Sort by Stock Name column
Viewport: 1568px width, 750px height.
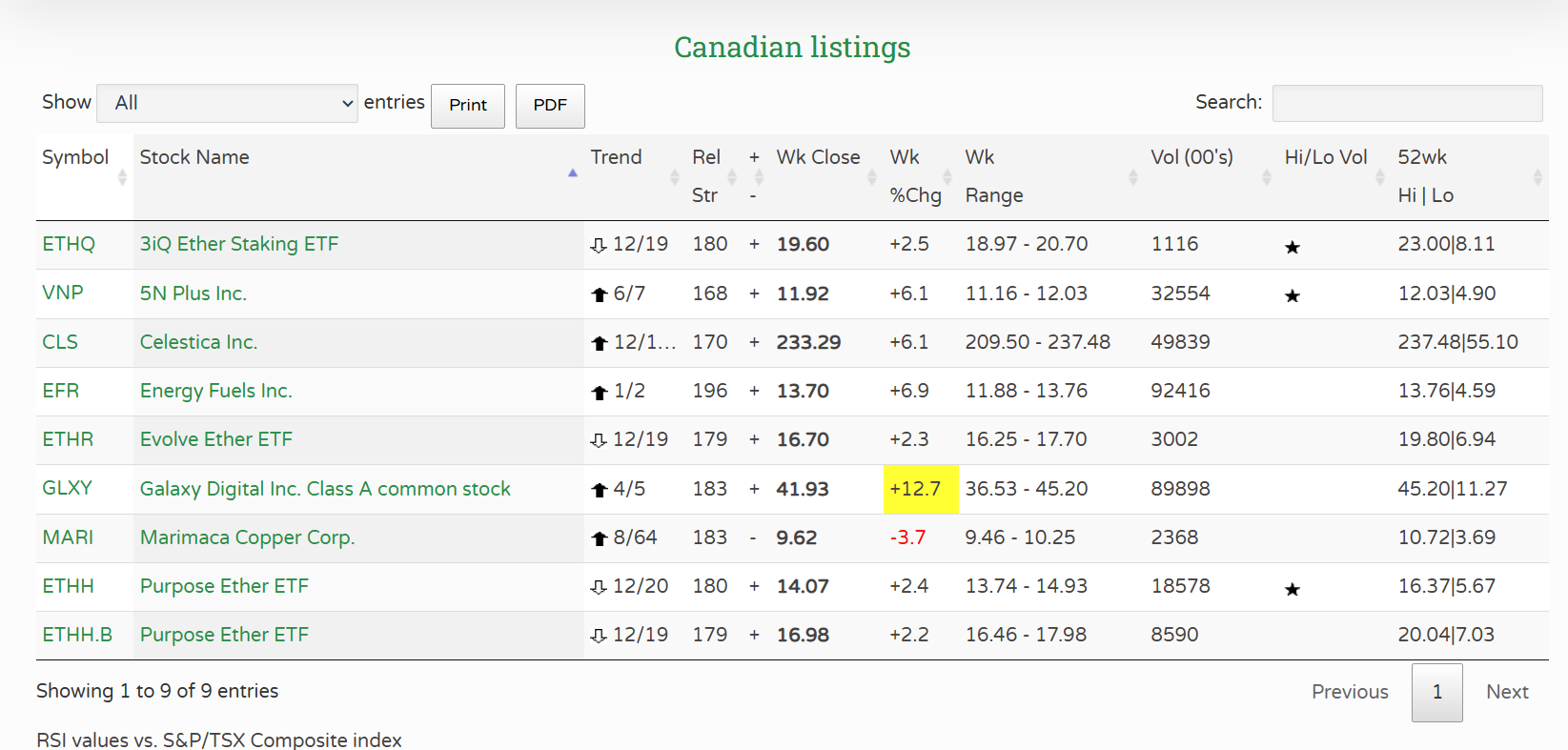pos(358,177)
